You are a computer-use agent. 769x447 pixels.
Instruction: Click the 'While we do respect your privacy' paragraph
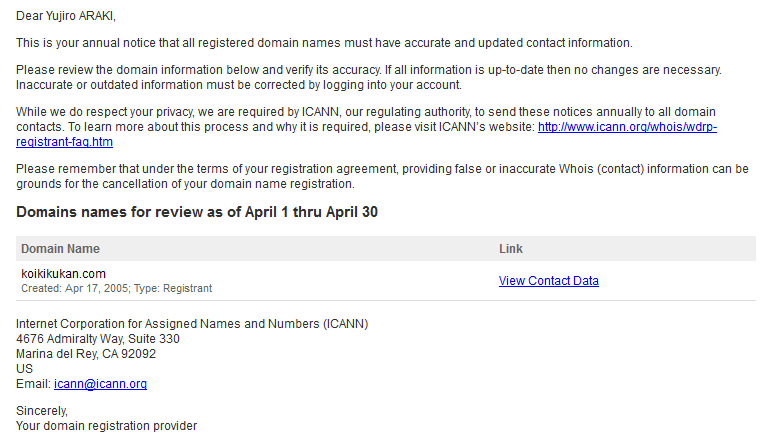click(366, 127)
